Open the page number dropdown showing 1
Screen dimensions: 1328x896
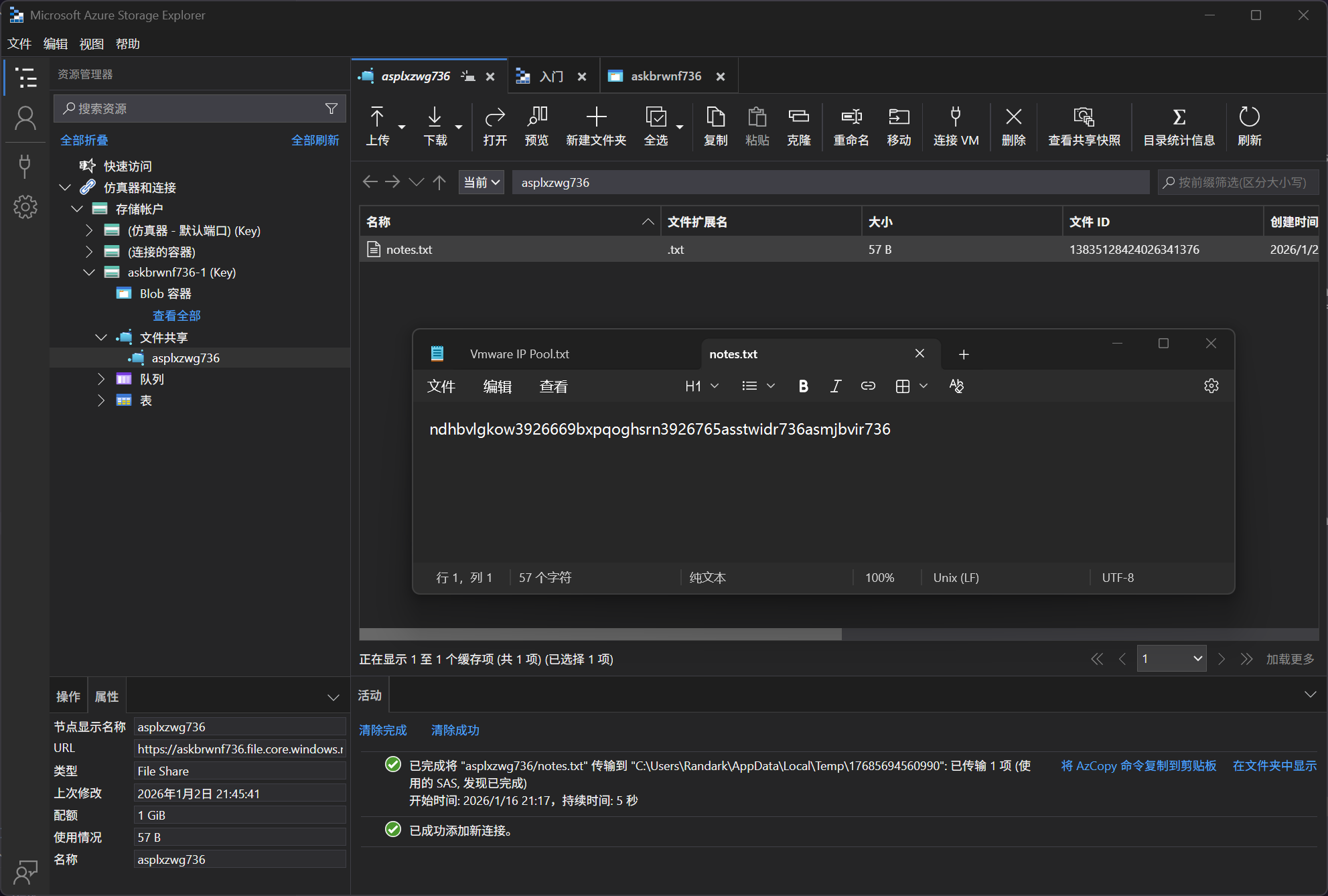tap(1171, 659)
